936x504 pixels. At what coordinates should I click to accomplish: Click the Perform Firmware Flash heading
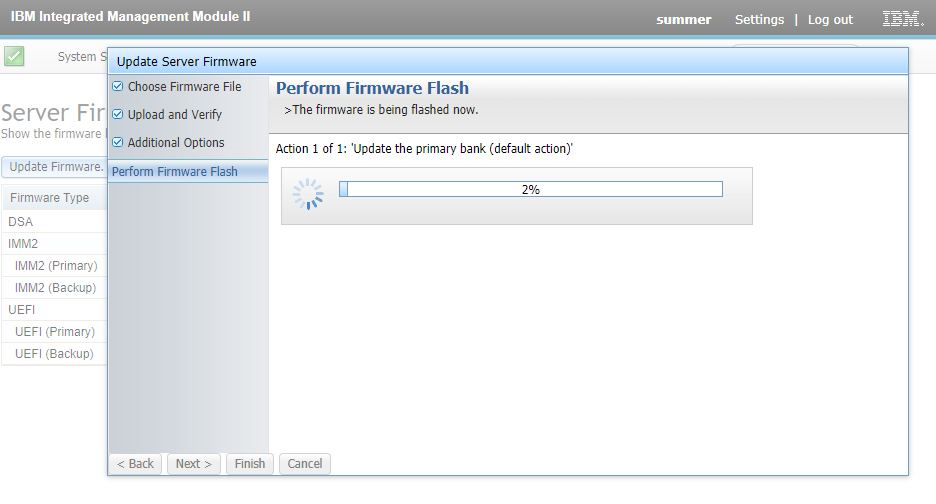pos(372,88)
